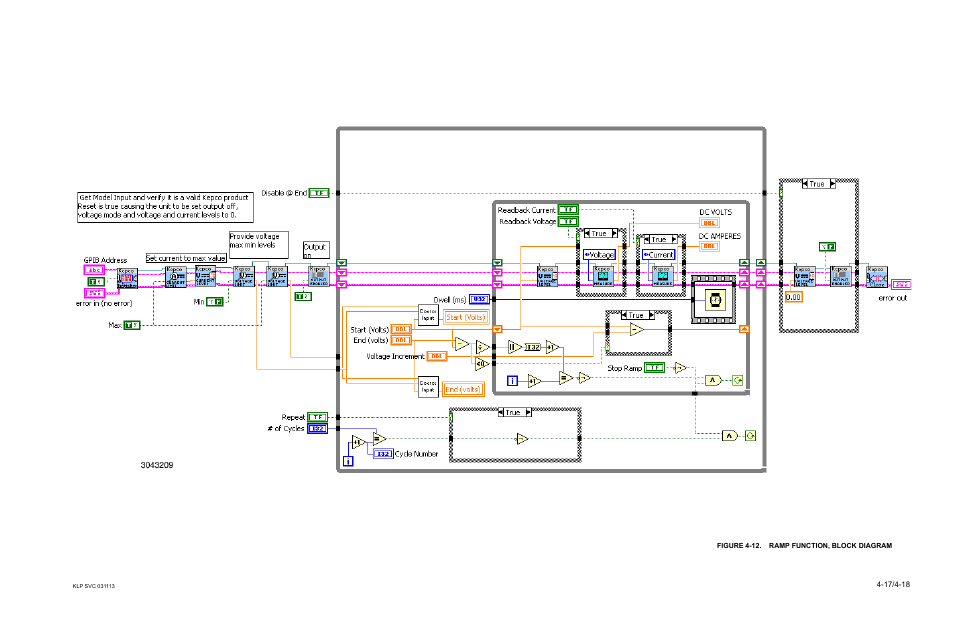954x618 pixels.
Task: Click the 'Provide voltage max min levels' comment
Action: [259, 245]
